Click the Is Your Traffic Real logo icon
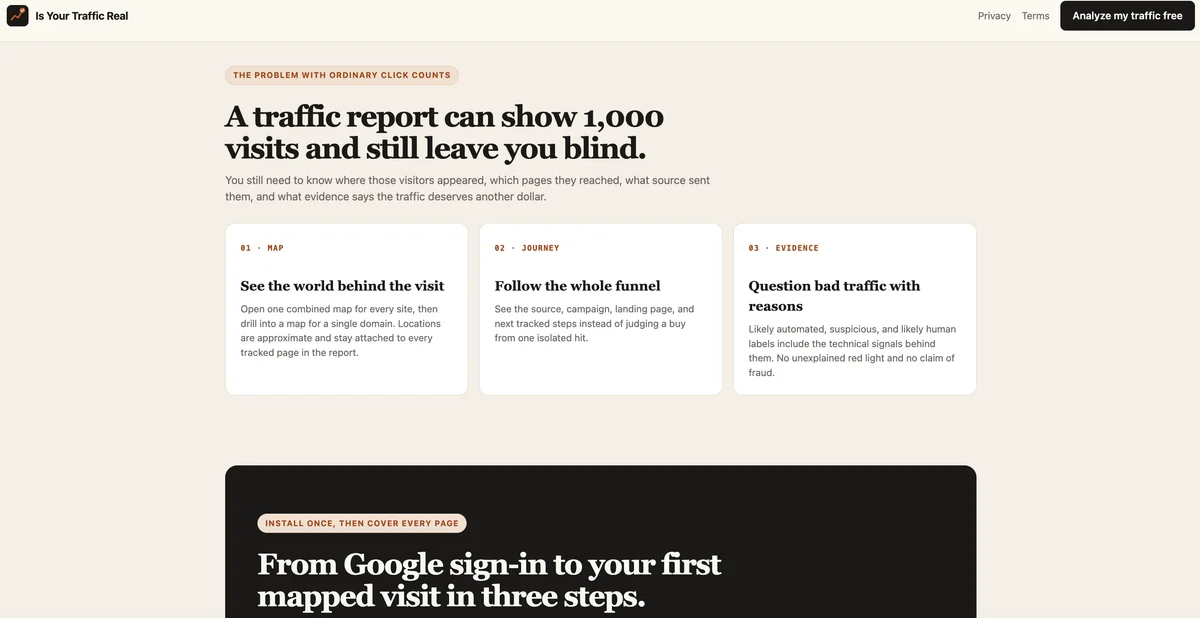The image size is (1200, 618). 17,16
